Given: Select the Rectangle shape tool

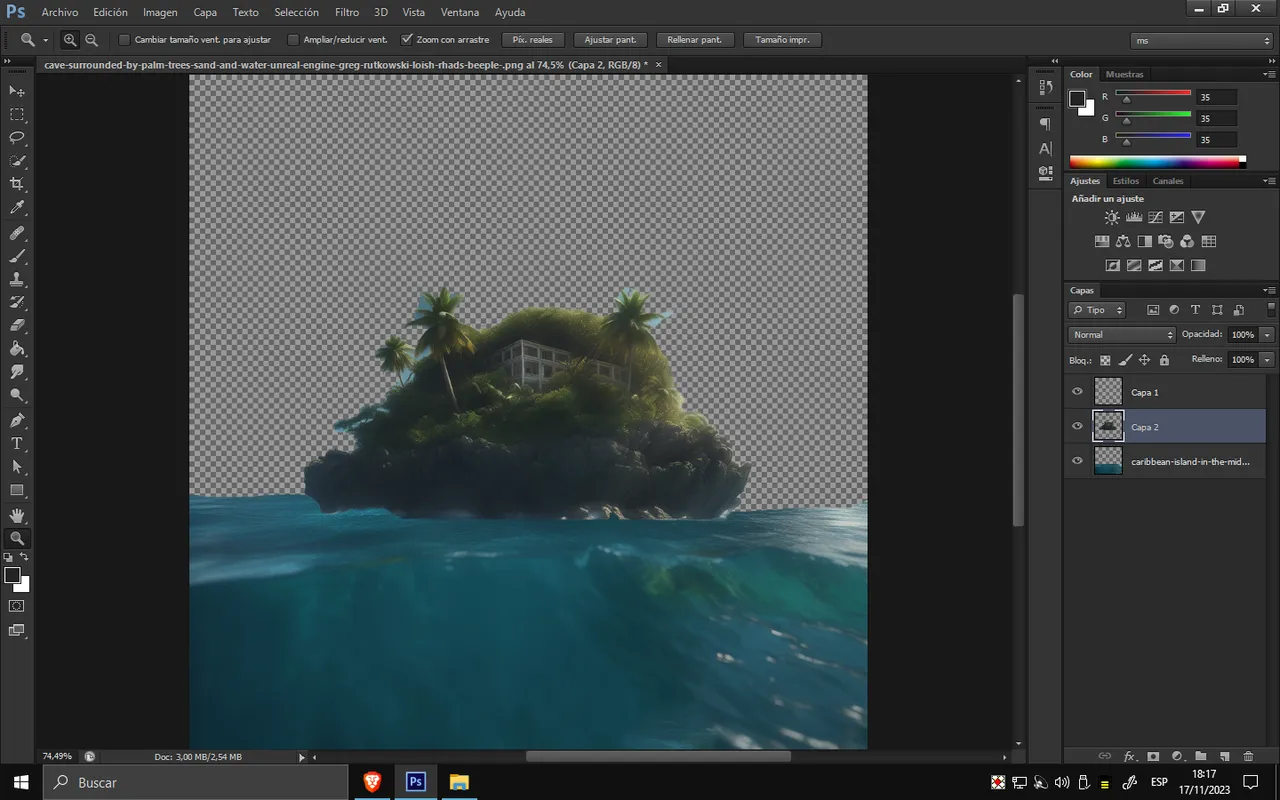Looking at the screenshot, I should 17,490.
